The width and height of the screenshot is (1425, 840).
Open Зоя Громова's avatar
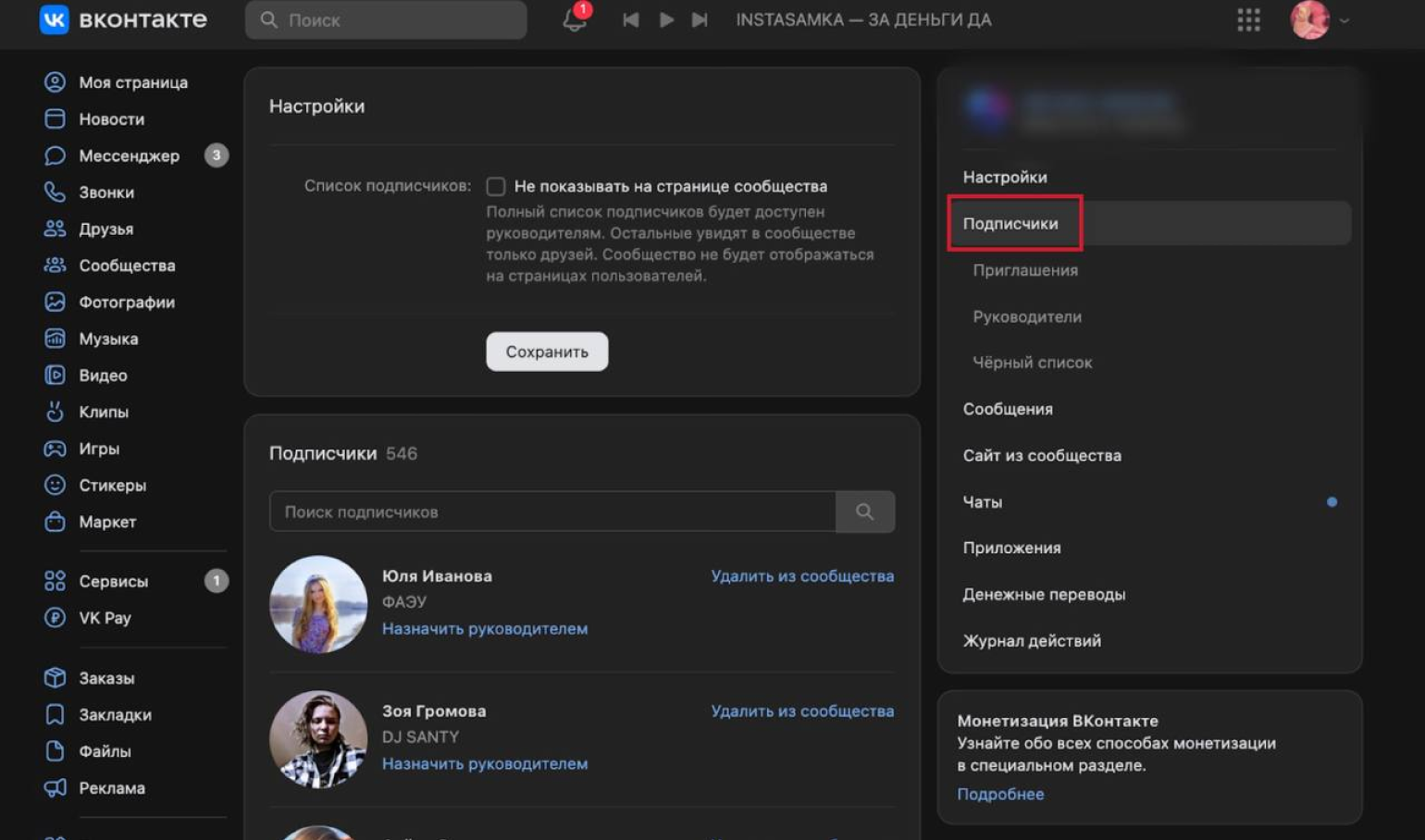[x=318, y=739]
